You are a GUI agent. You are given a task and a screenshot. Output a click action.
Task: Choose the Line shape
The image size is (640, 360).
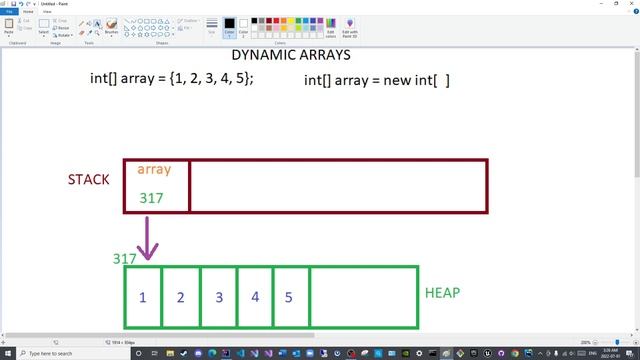point(127,21)
